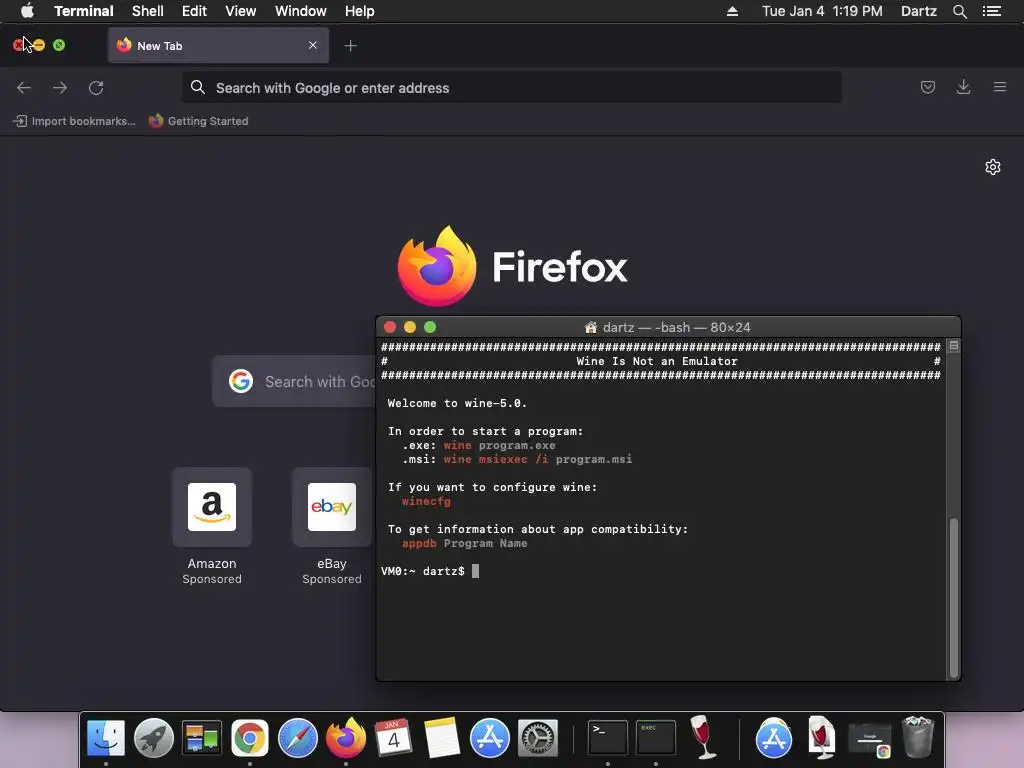Screen dimensions: 1024x768
Task: Open the App Store icon left of System Preferences
Action: coord(489,738)
